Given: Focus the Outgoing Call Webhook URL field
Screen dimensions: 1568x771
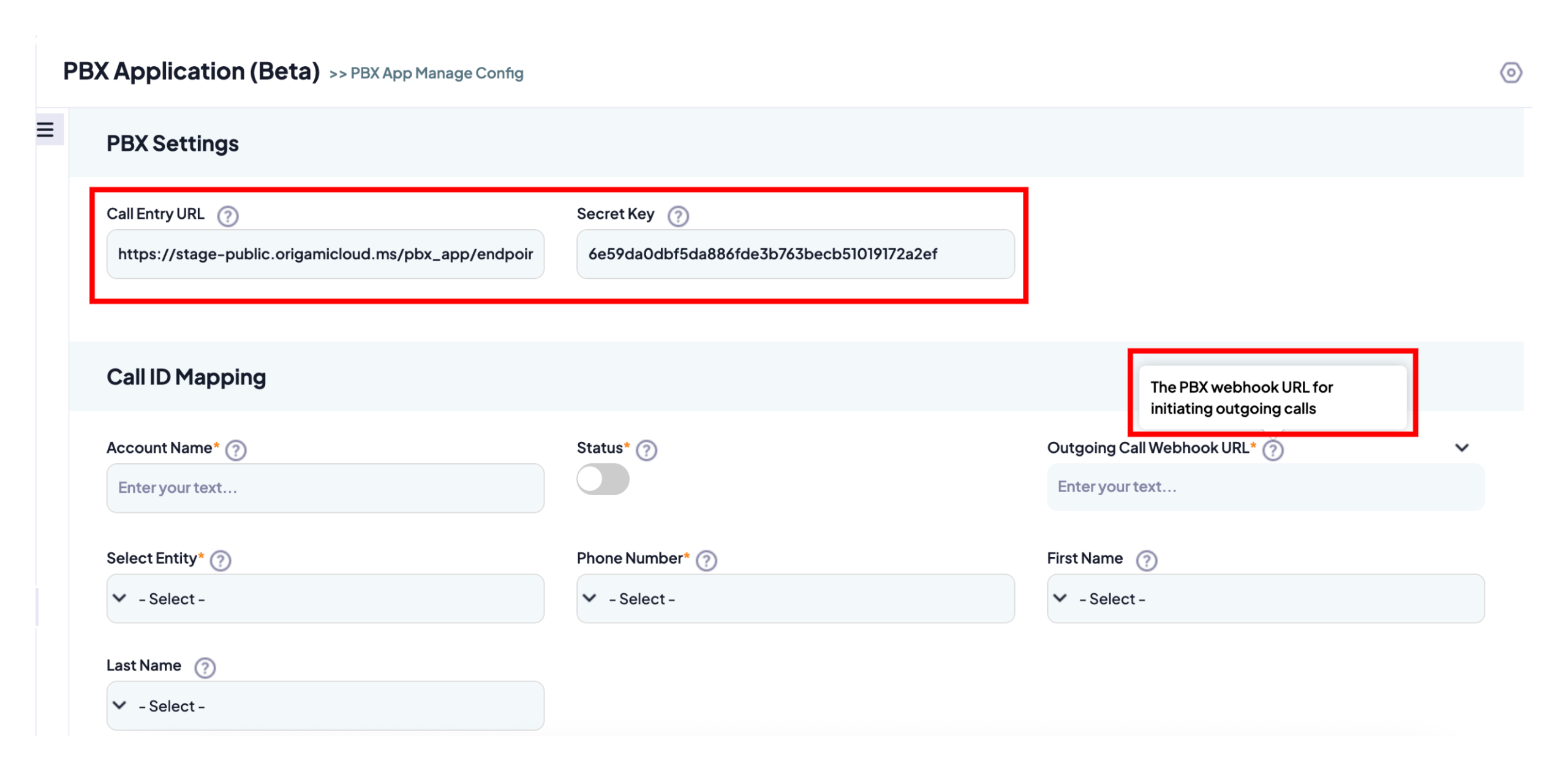Looking at the screenshot, I should [x=1265, y=487].
